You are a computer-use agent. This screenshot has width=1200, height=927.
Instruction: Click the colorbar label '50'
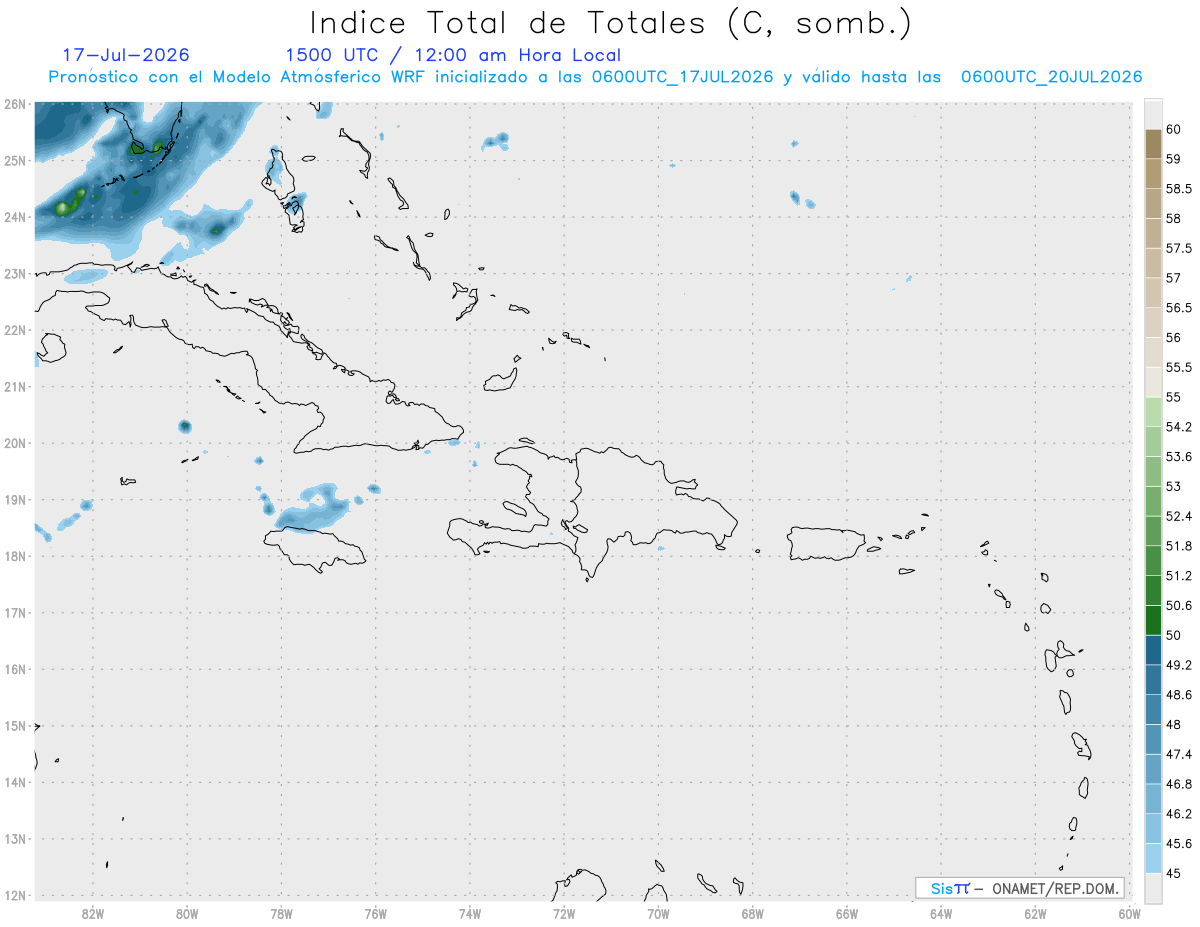tap(1173, 635)
